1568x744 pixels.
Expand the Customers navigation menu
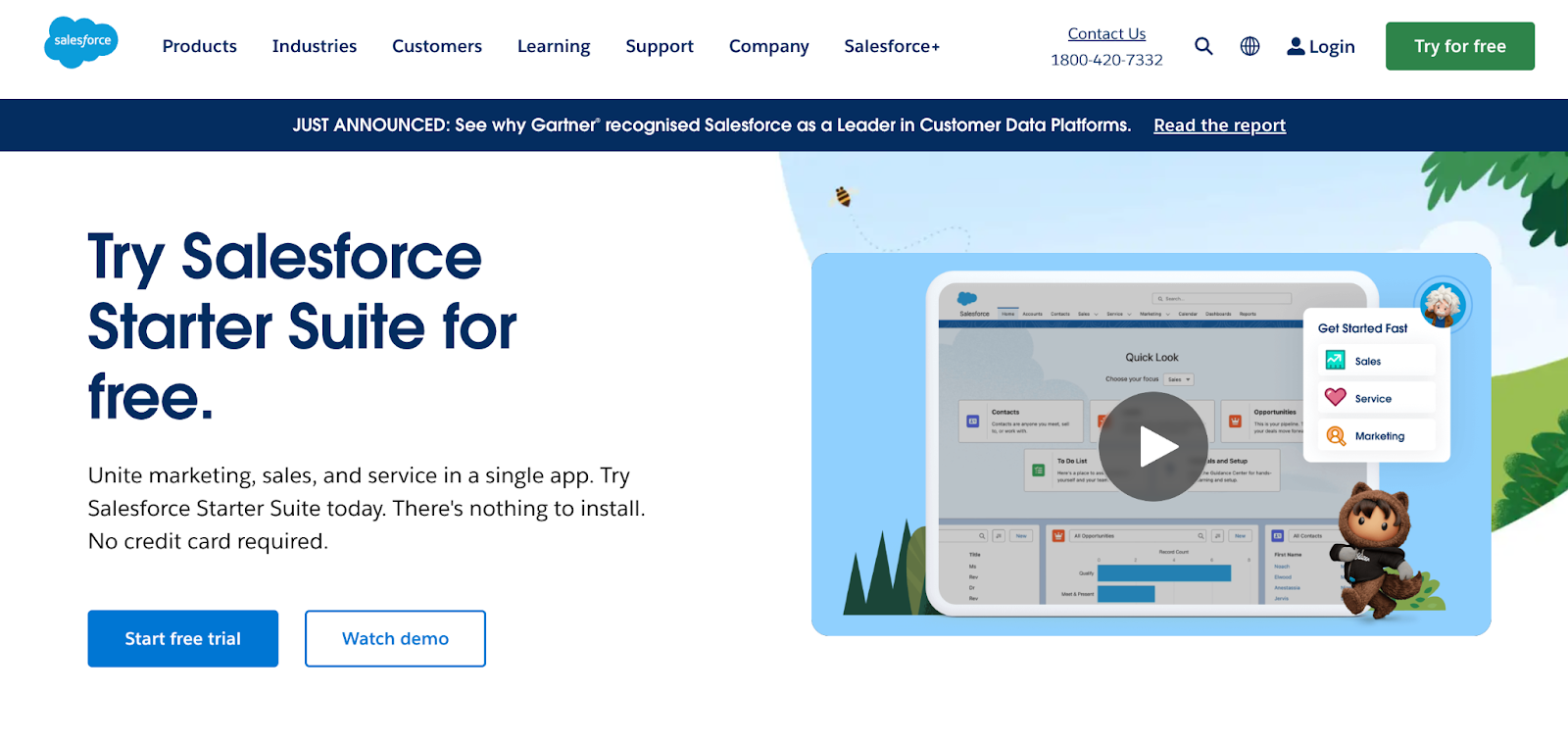(x=437, y=46)
